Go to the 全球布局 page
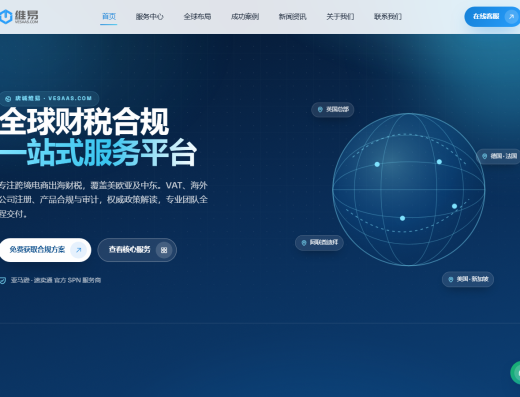 coord(197,16)
